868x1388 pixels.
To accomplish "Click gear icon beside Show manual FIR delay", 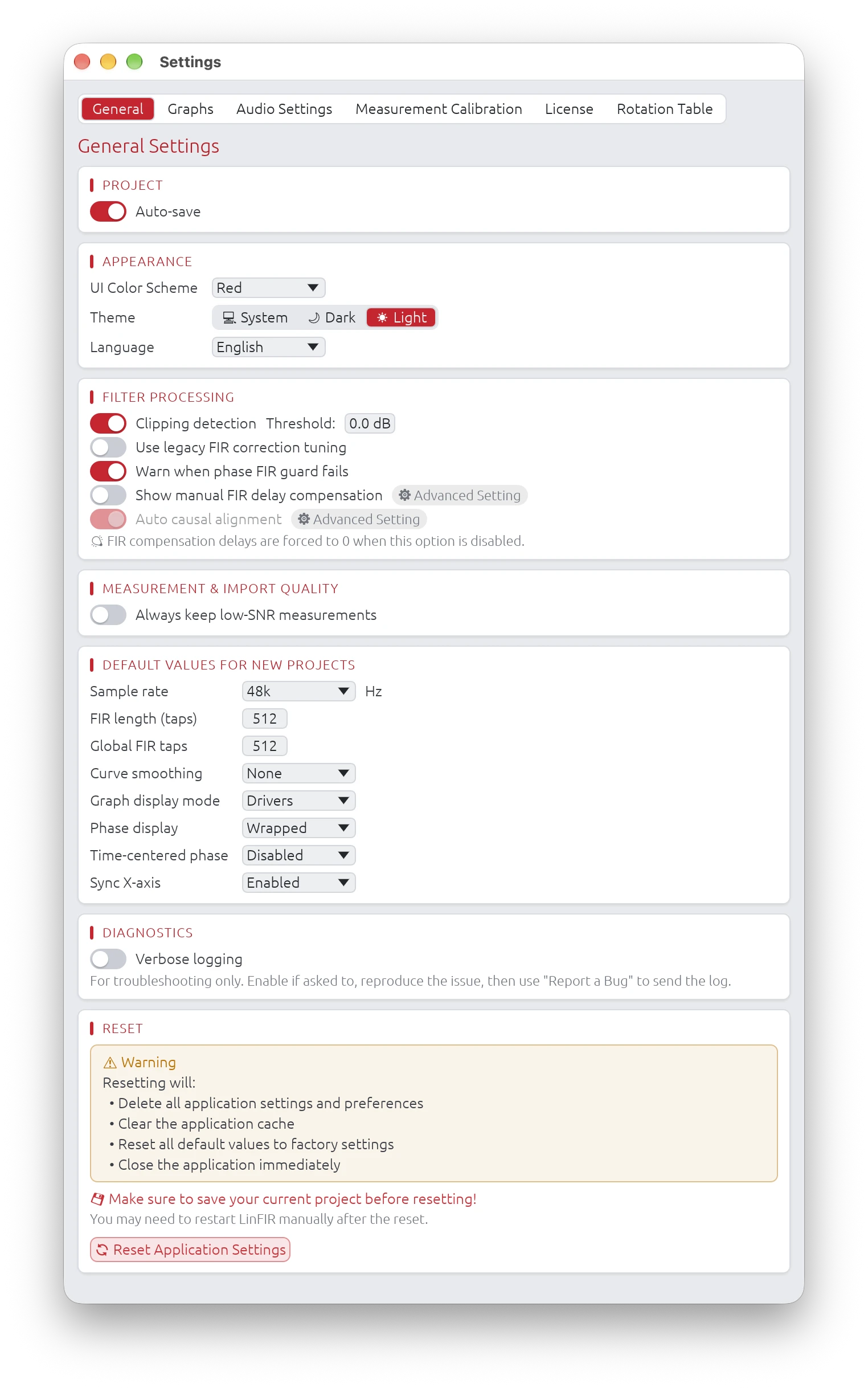I will (405, 495).
